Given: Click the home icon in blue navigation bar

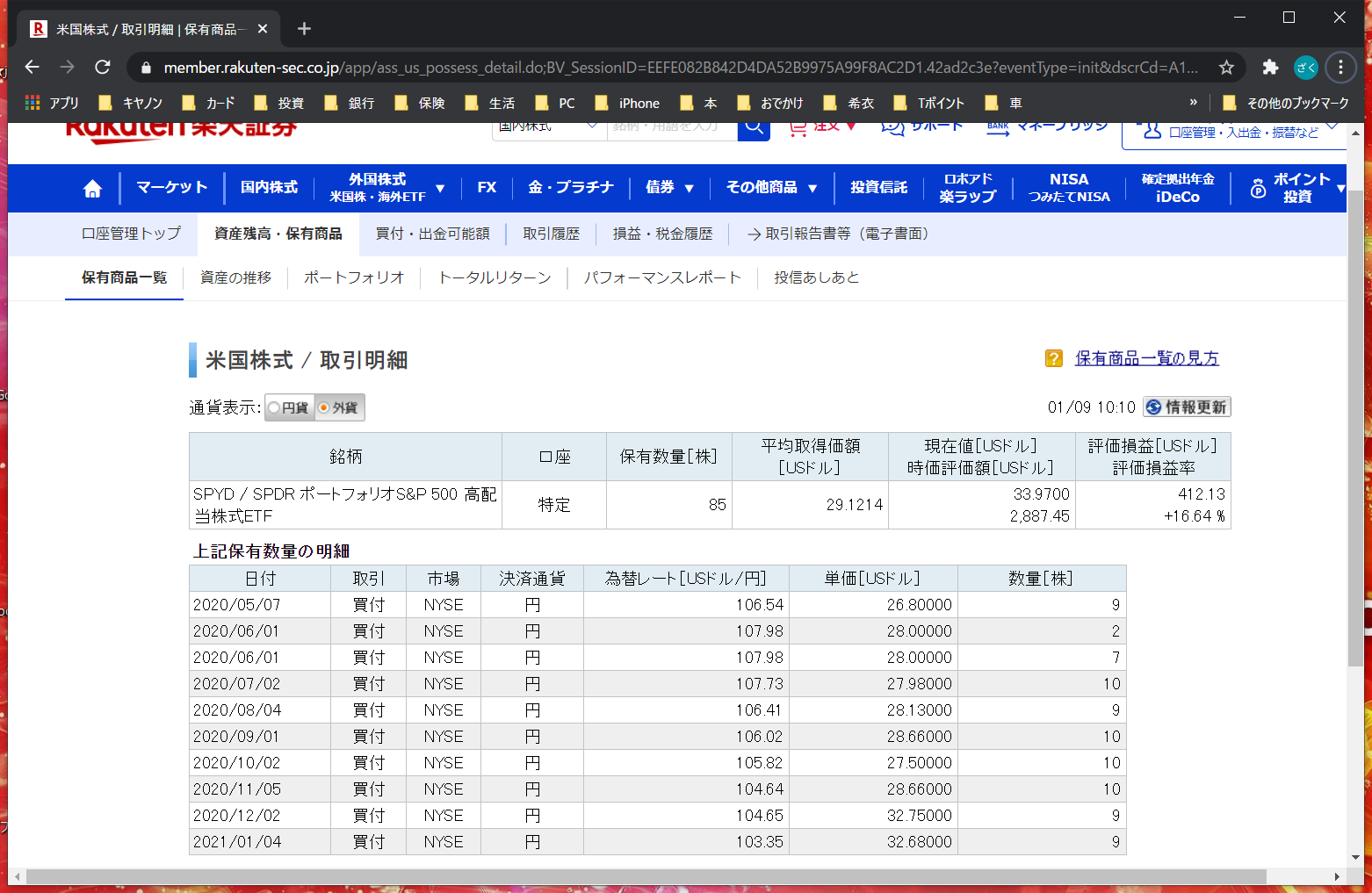Looking at the screenshot, I should 92,188.
